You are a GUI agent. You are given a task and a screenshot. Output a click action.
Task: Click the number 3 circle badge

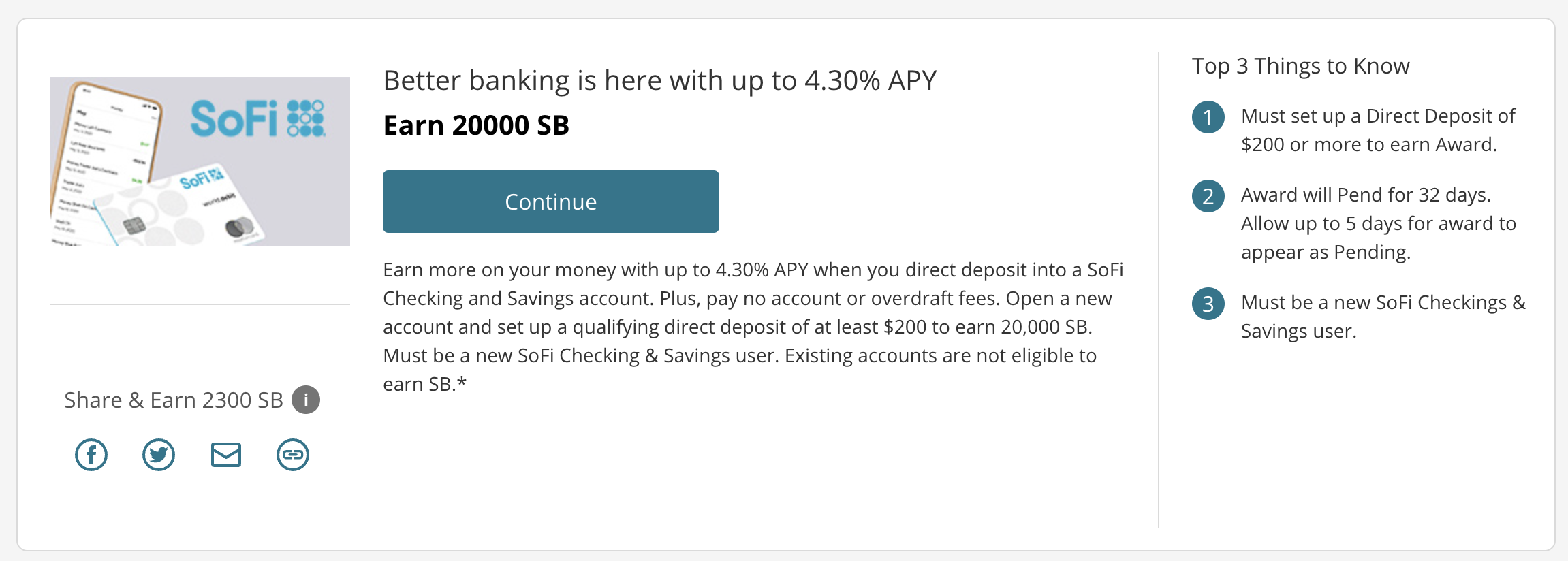[1208, 304]
